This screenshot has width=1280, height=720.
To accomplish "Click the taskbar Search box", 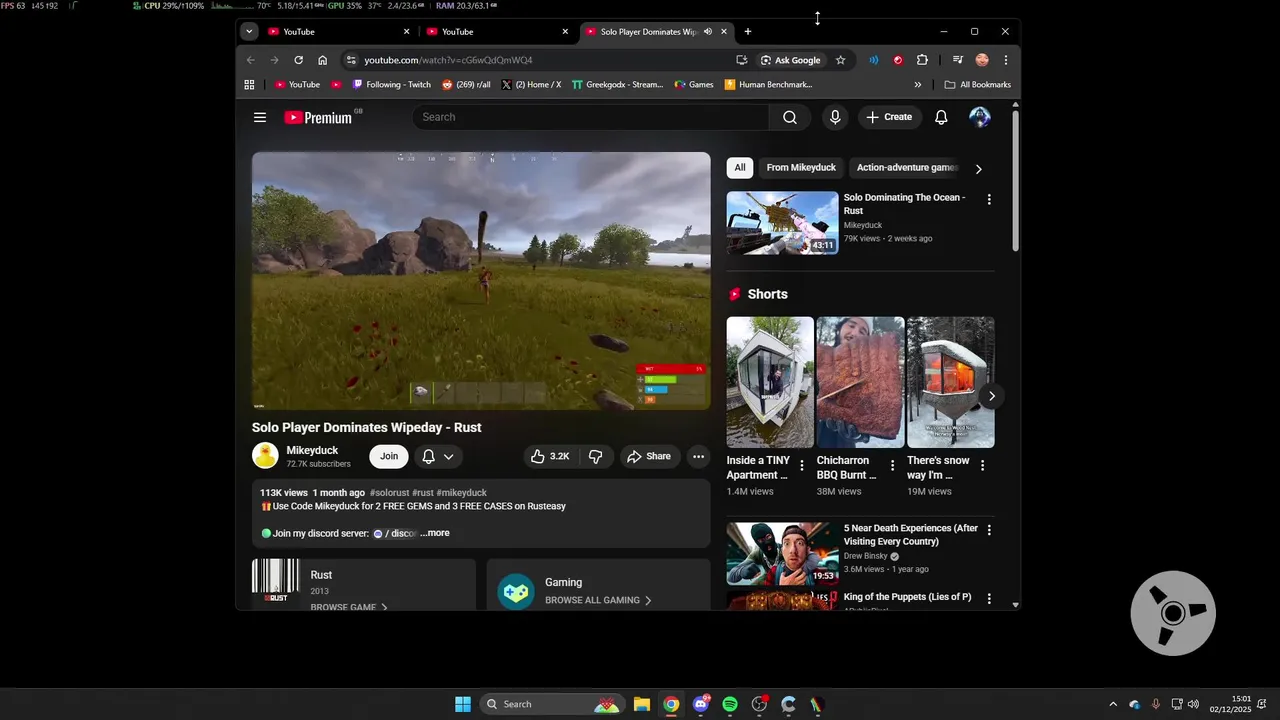I will (x=552, y=704).
